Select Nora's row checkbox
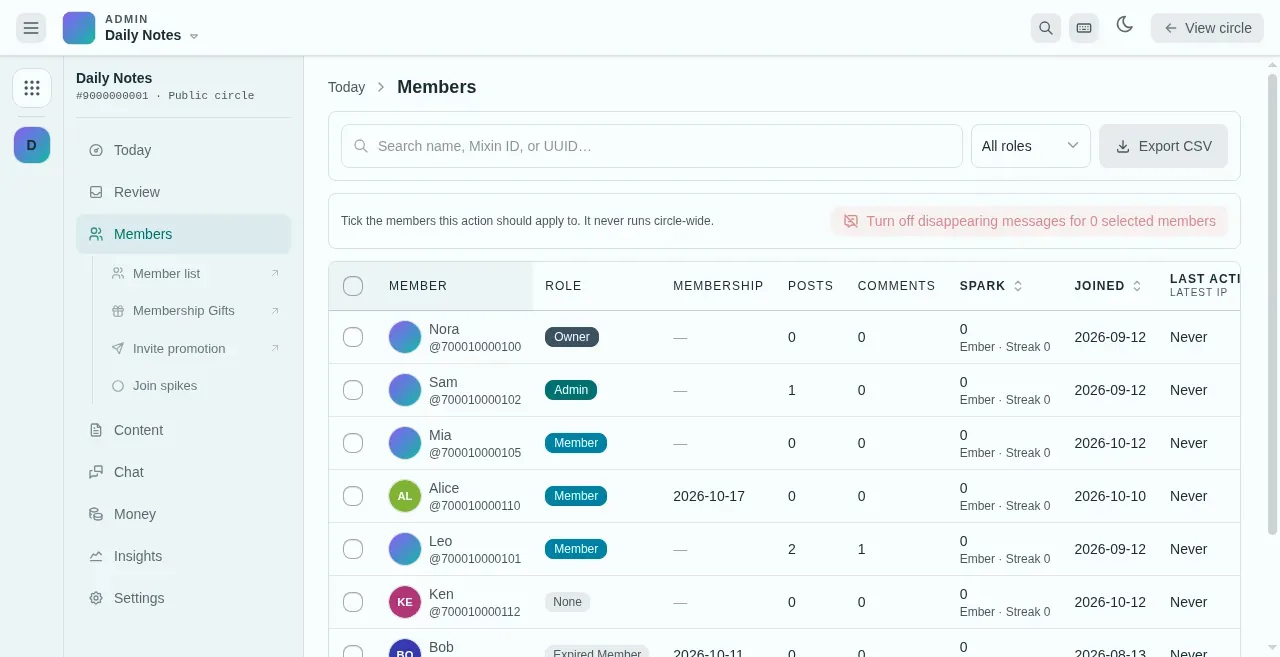The height and width of the screenshot is (657, 1280). (x=353, y=337)
